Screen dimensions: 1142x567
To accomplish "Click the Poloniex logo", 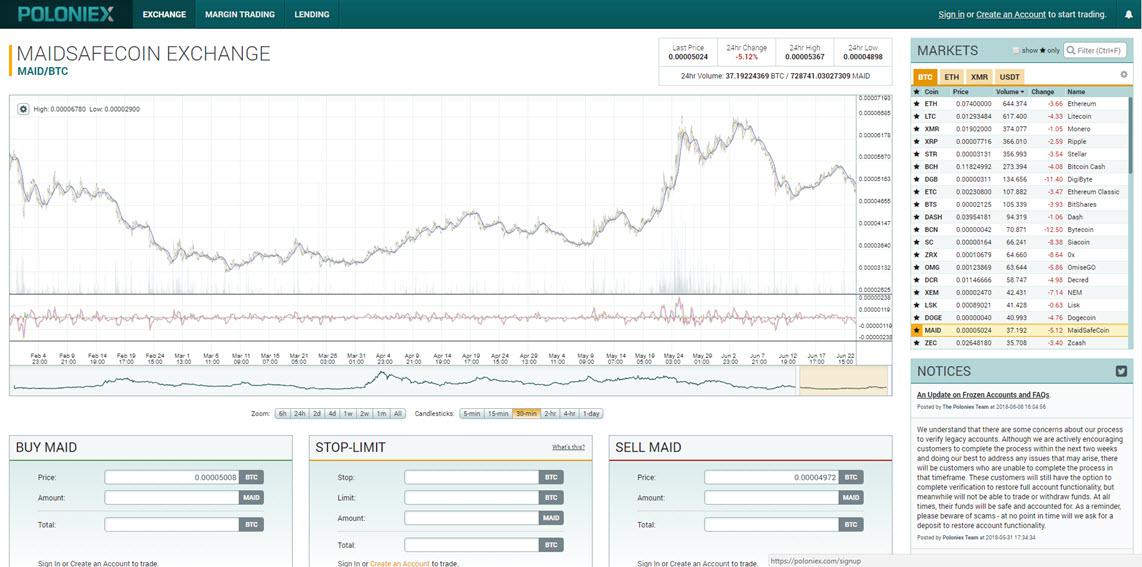I will [x=66, y=14].
